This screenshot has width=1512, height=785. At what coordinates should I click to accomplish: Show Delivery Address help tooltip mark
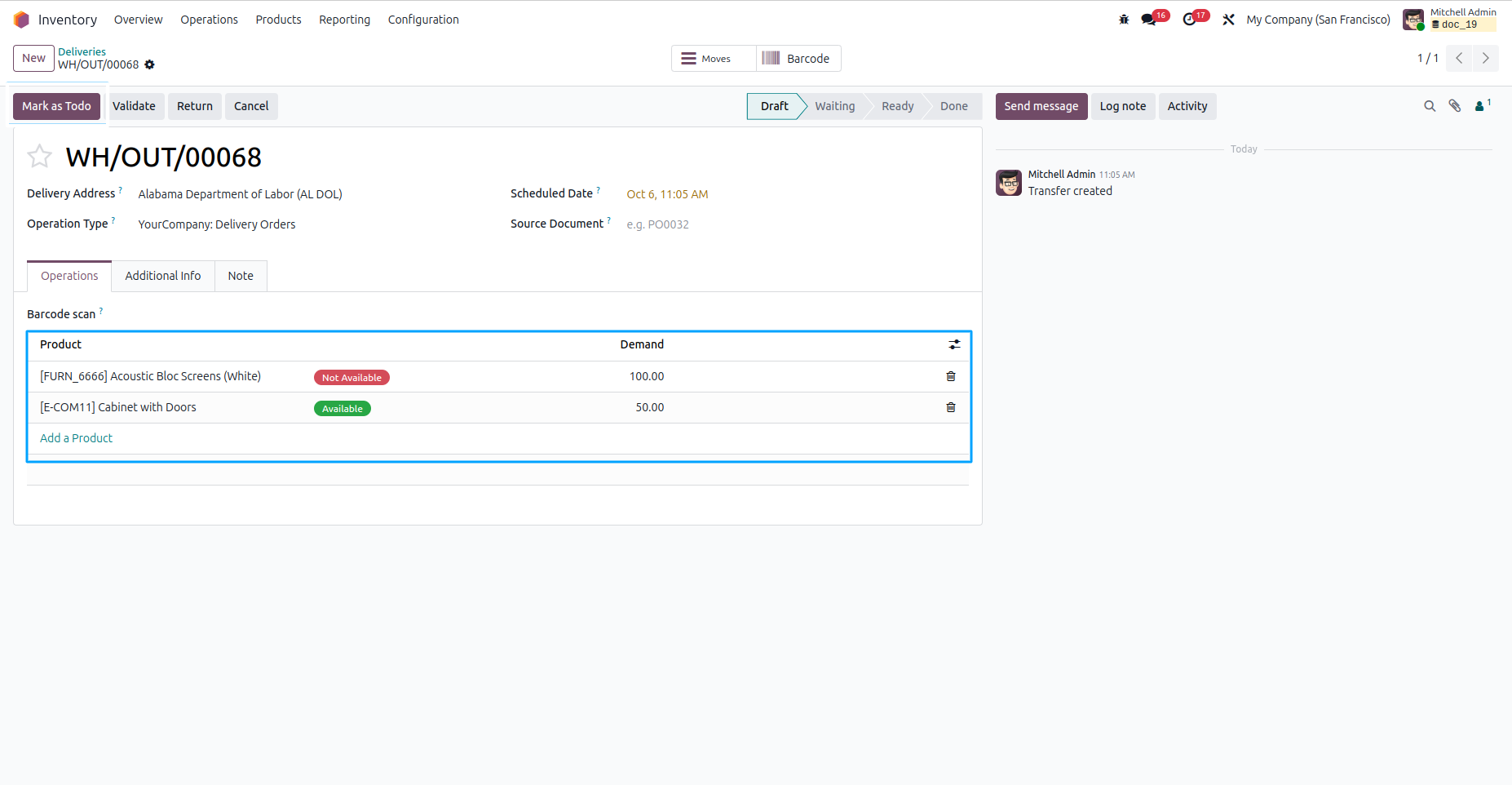coord(121,189)
